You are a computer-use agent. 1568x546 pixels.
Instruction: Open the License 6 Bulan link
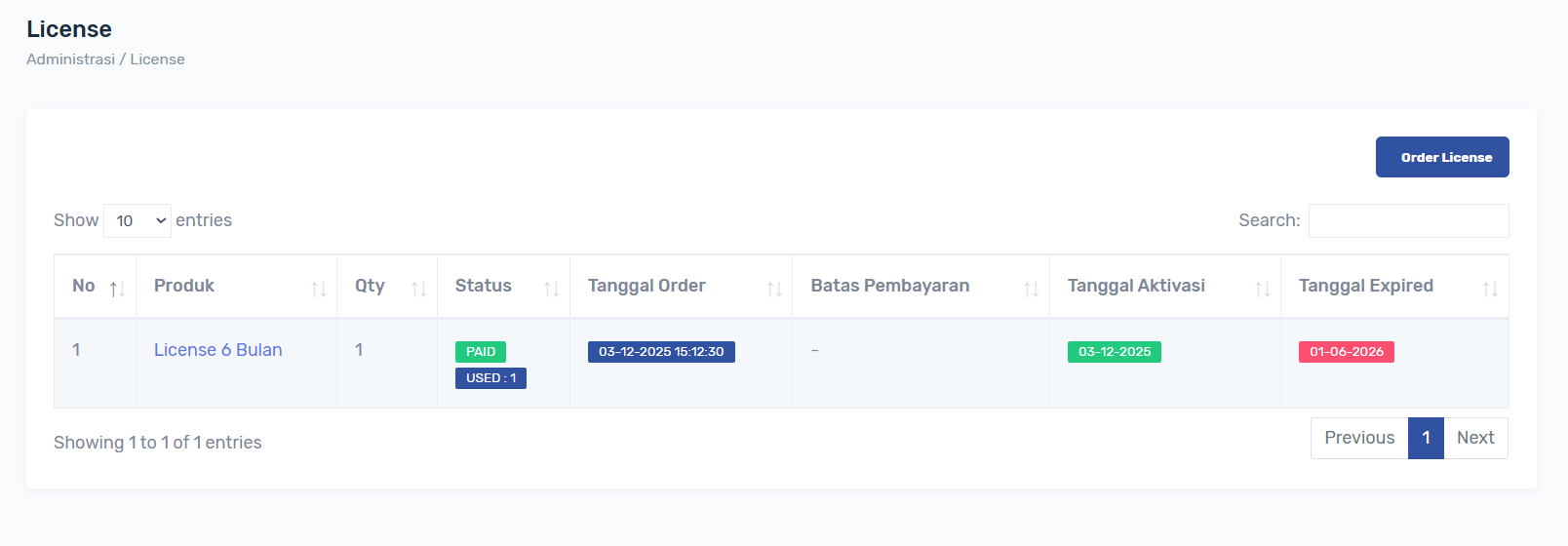(218, 350)
